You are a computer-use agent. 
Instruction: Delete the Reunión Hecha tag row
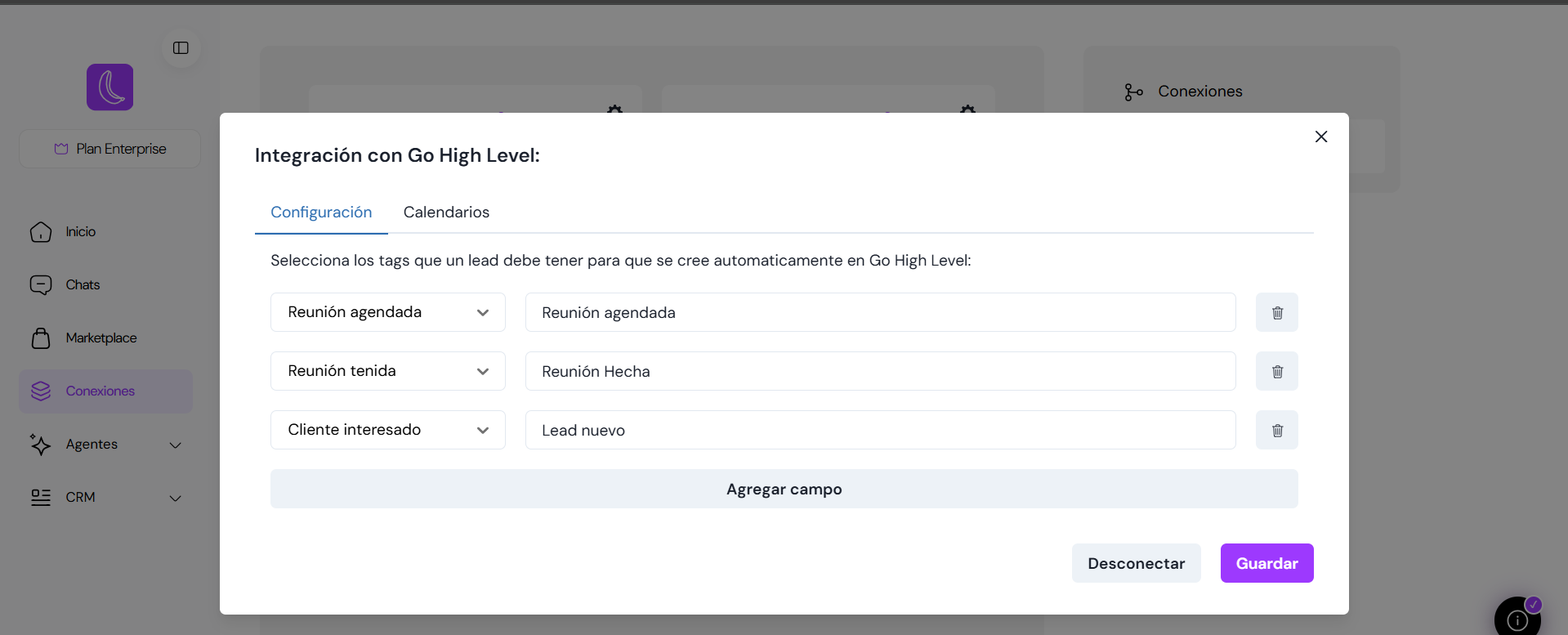[1276, 371]
